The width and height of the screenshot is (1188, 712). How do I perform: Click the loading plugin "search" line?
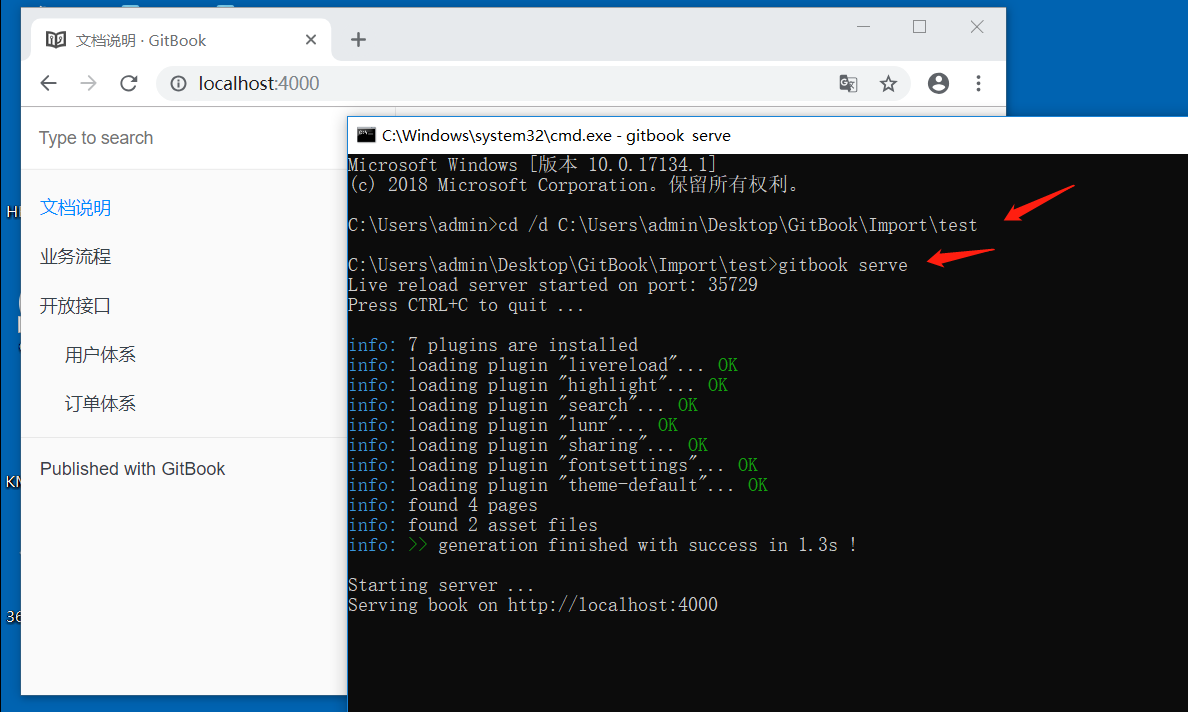pos(523,405)
